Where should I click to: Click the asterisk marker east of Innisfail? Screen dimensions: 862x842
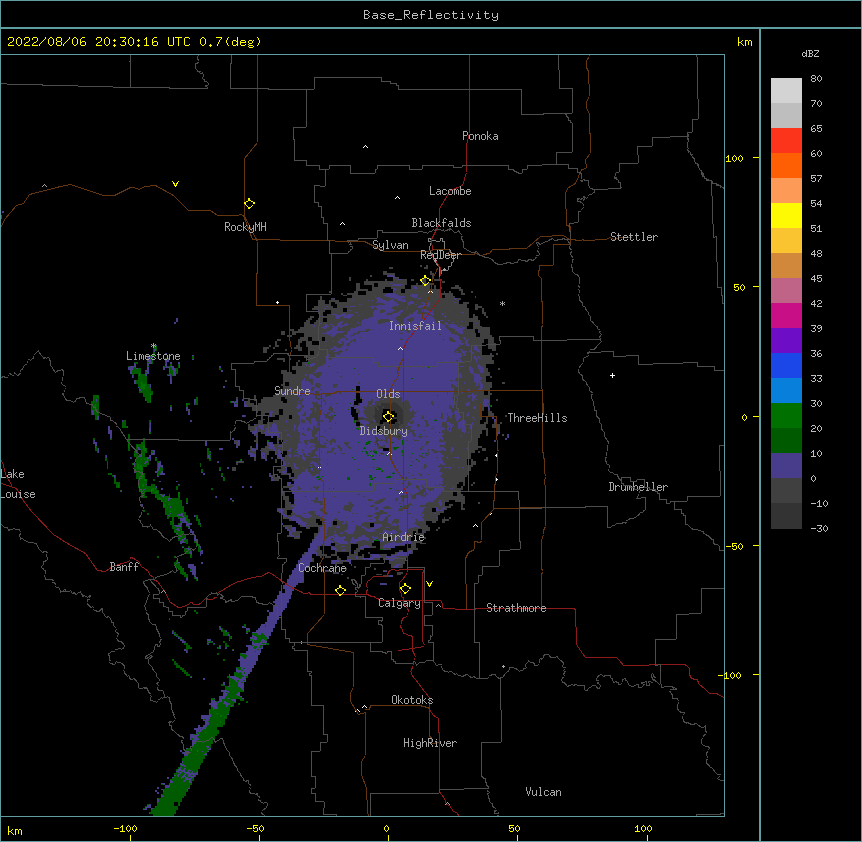[x=502, y=303]
